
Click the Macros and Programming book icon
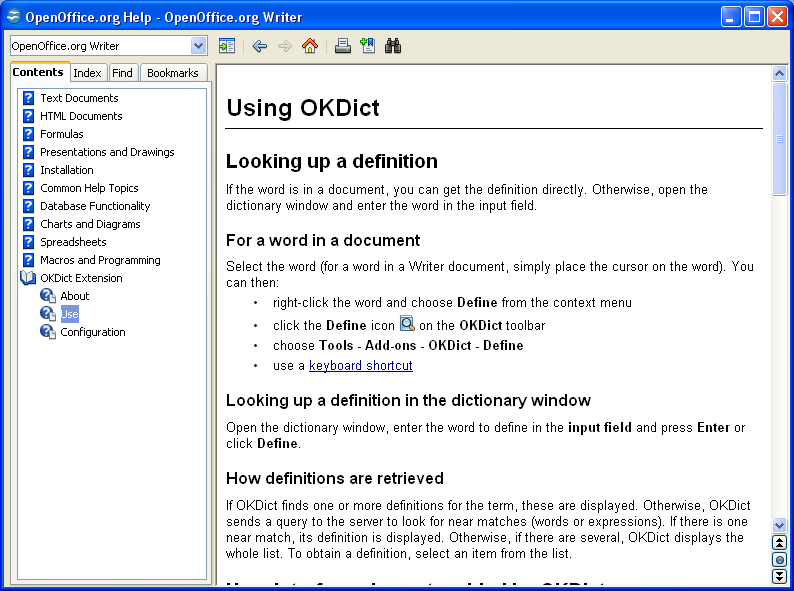coord(28,260)
